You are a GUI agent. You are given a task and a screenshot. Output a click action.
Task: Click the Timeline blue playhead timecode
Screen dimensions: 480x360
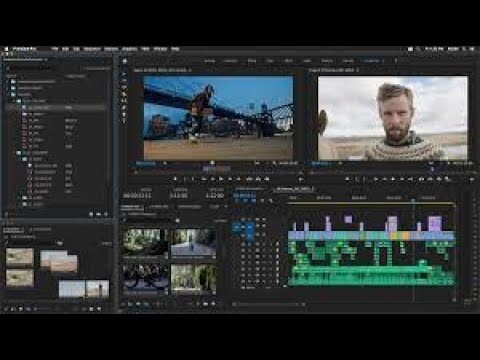[245, 195]
